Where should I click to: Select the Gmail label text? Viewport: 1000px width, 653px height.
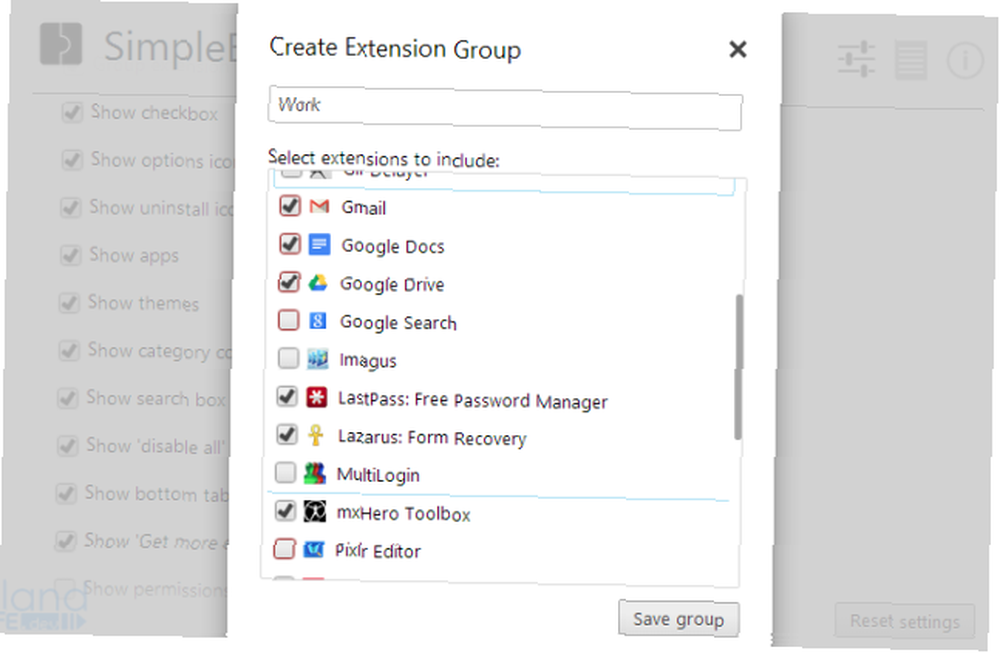point(364,208)
